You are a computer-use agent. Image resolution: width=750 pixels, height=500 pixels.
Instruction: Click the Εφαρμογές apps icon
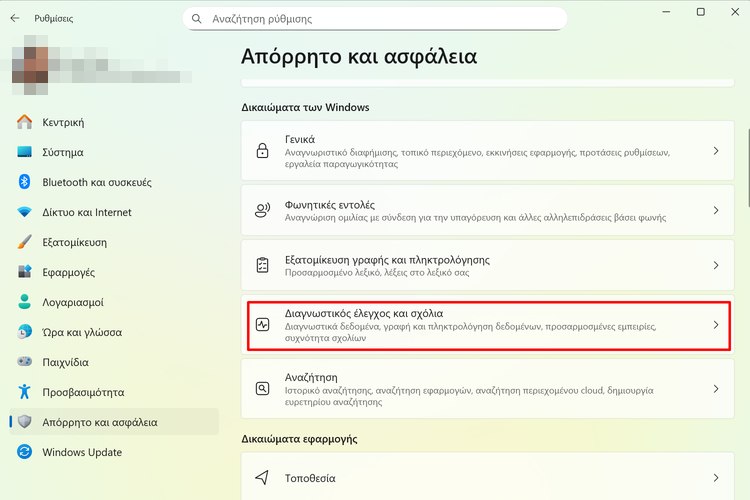click(x=24, y=272)
